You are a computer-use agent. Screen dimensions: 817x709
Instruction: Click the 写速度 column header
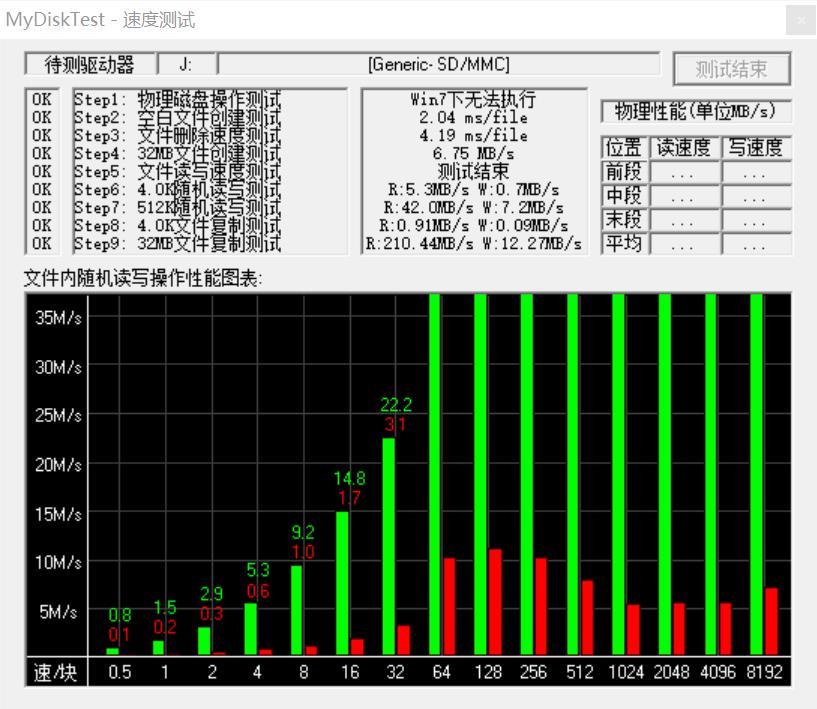click(756, 147)
